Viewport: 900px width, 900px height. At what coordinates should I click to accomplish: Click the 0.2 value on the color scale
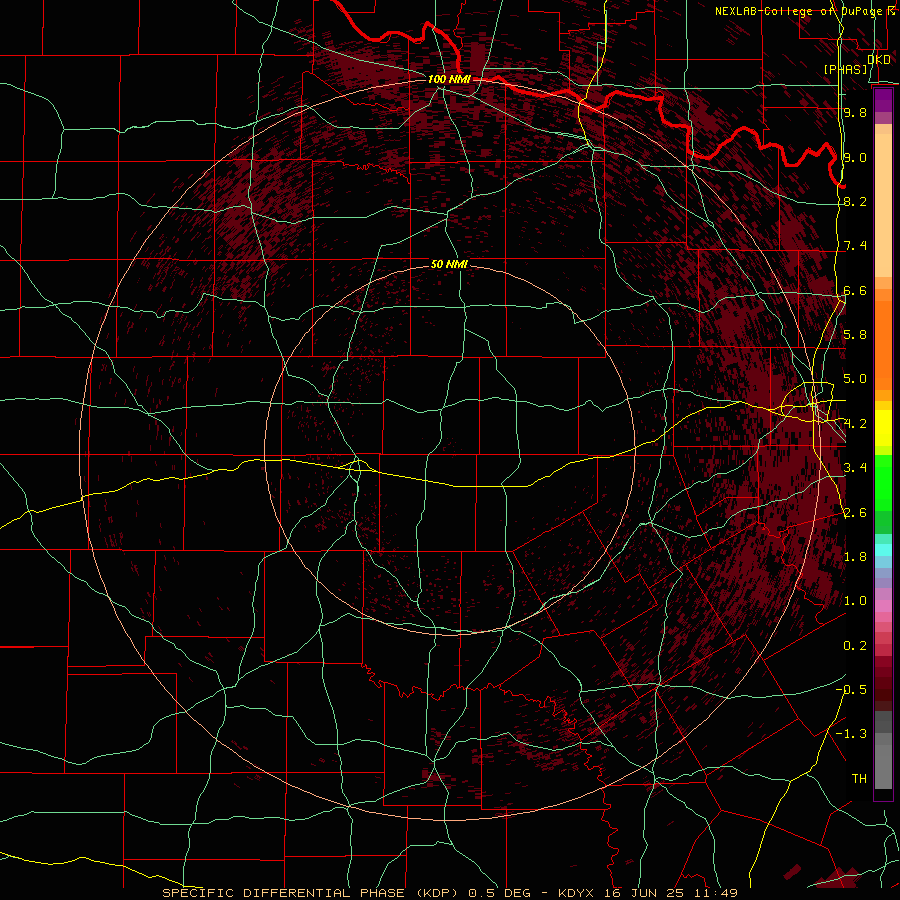855,646
